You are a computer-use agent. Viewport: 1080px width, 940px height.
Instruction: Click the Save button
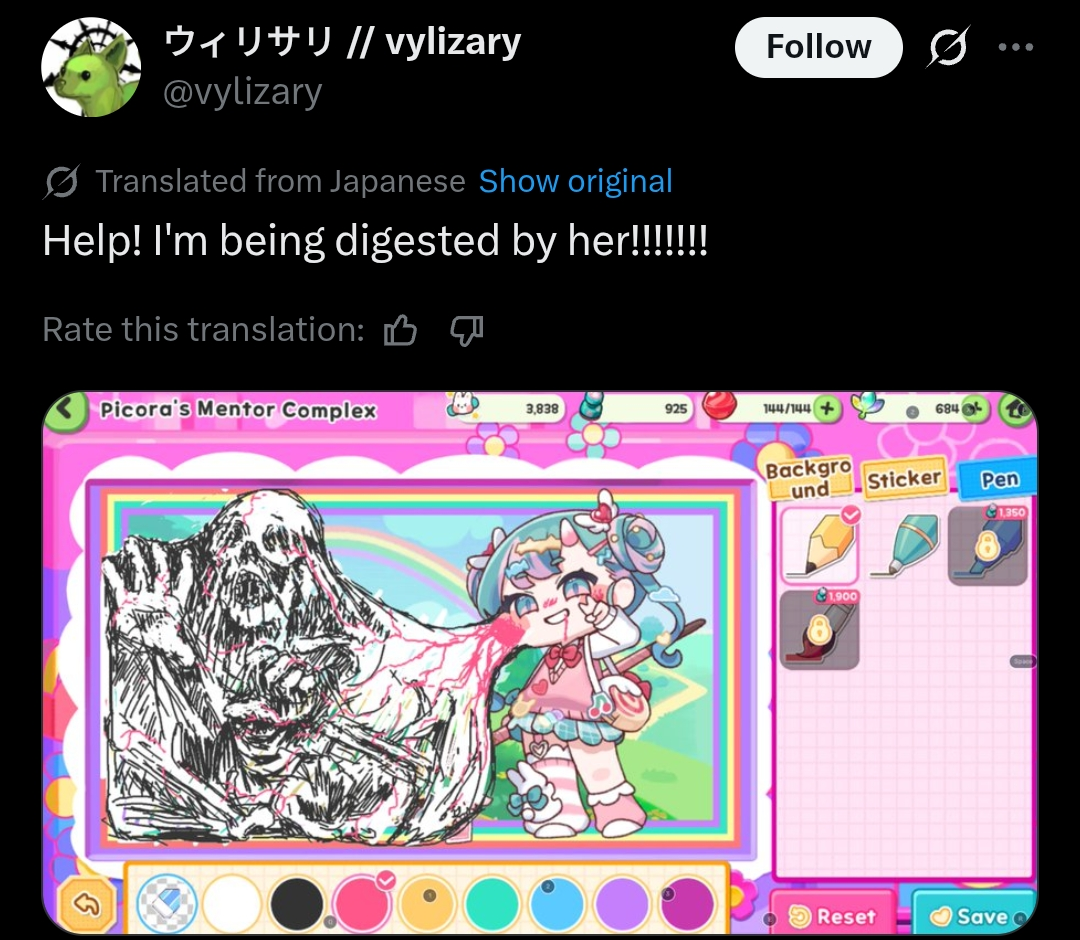click(973, 915)
